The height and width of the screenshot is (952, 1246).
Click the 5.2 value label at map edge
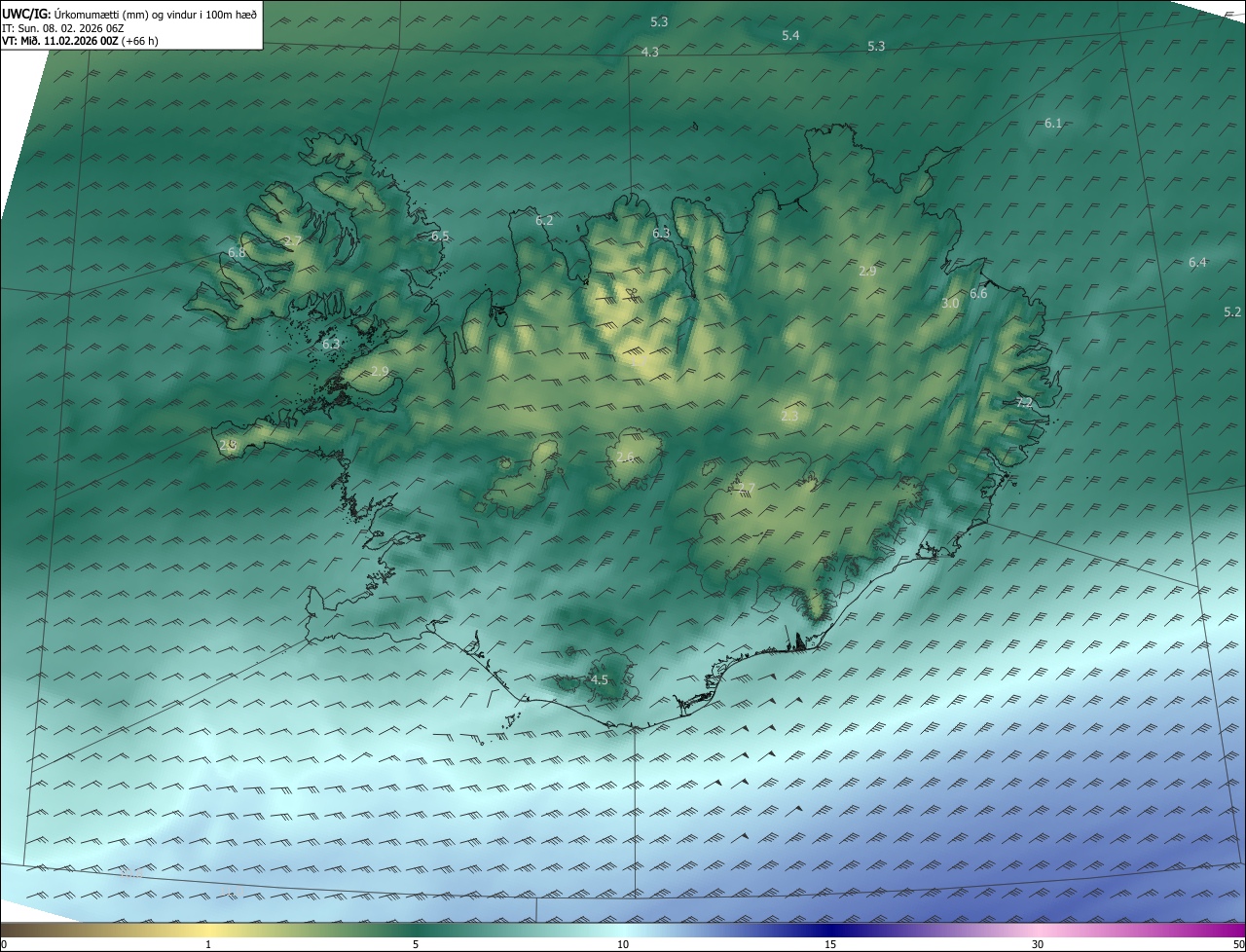1232,311
